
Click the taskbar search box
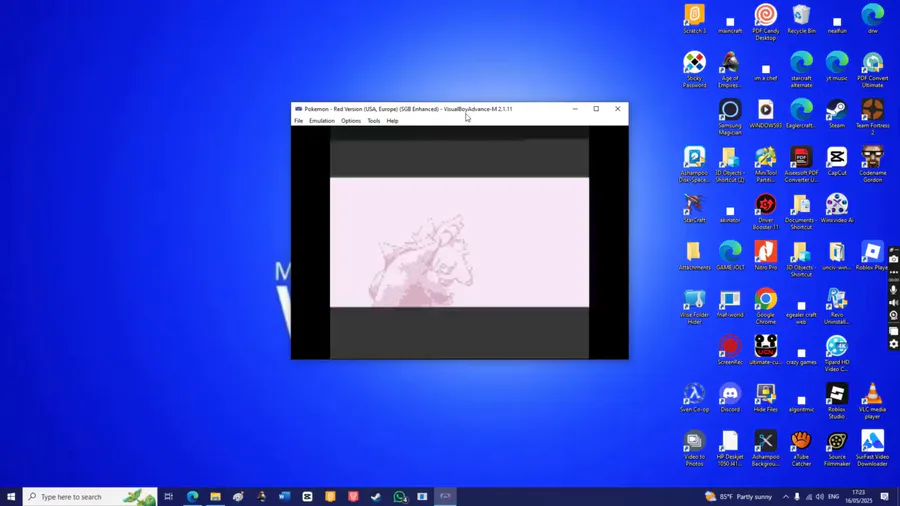click(90, 497)
